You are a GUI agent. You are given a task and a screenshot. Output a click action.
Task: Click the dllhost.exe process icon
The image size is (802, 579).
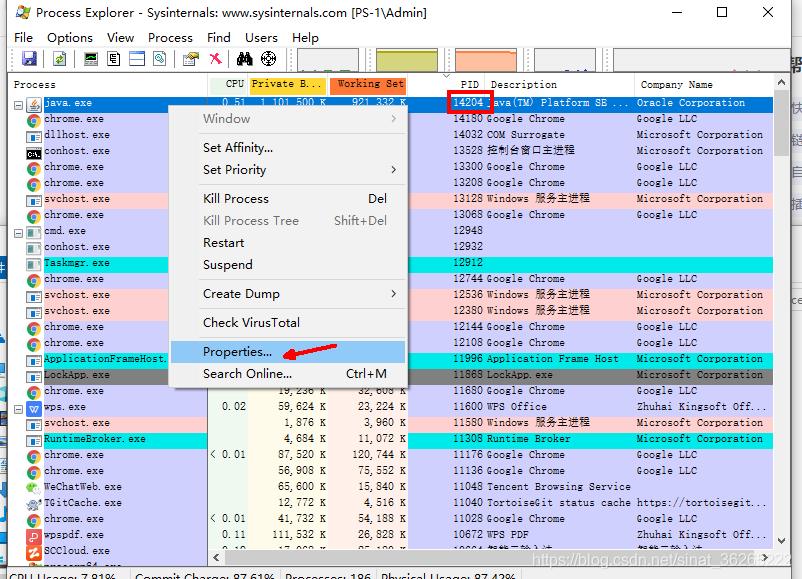34,137
